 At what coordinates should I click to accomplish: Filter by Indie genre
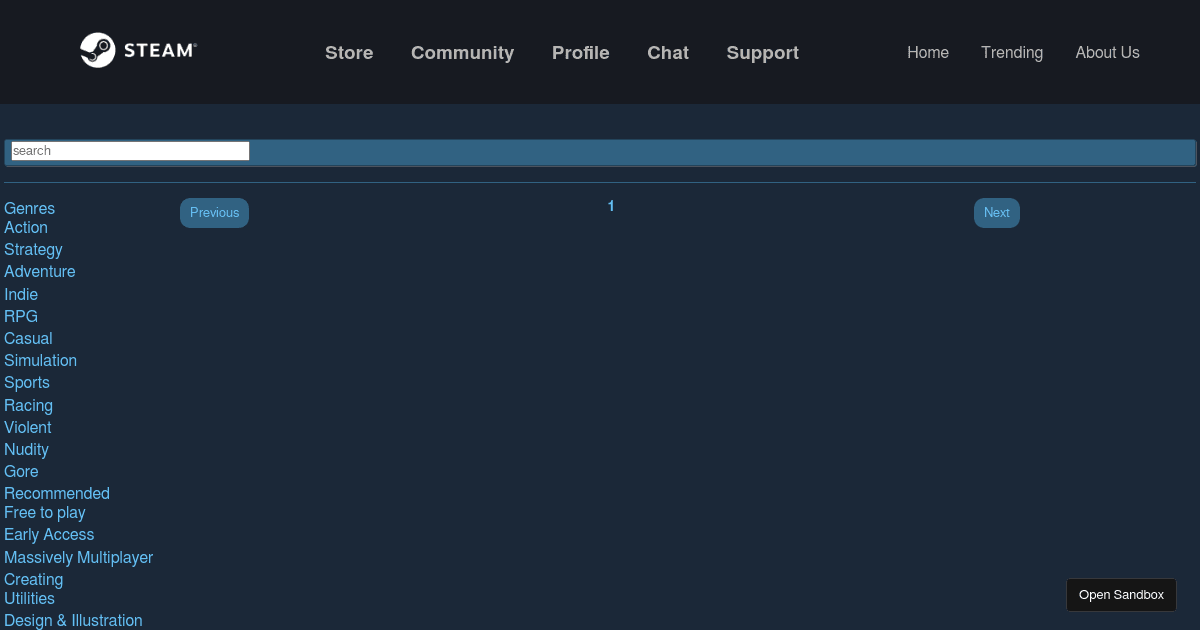(x=21, y=294)
